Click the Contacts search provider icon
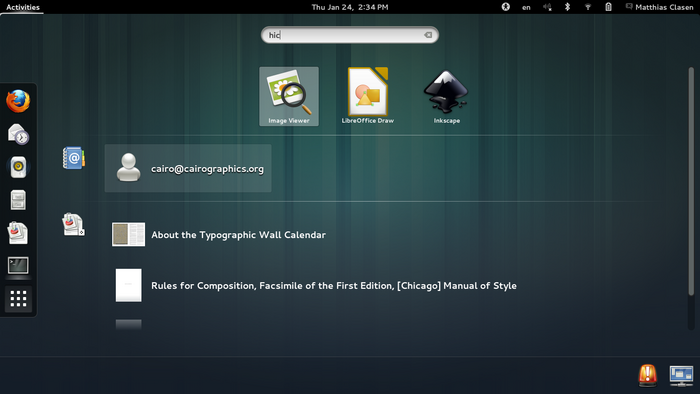700x394 pixels. 74,158
